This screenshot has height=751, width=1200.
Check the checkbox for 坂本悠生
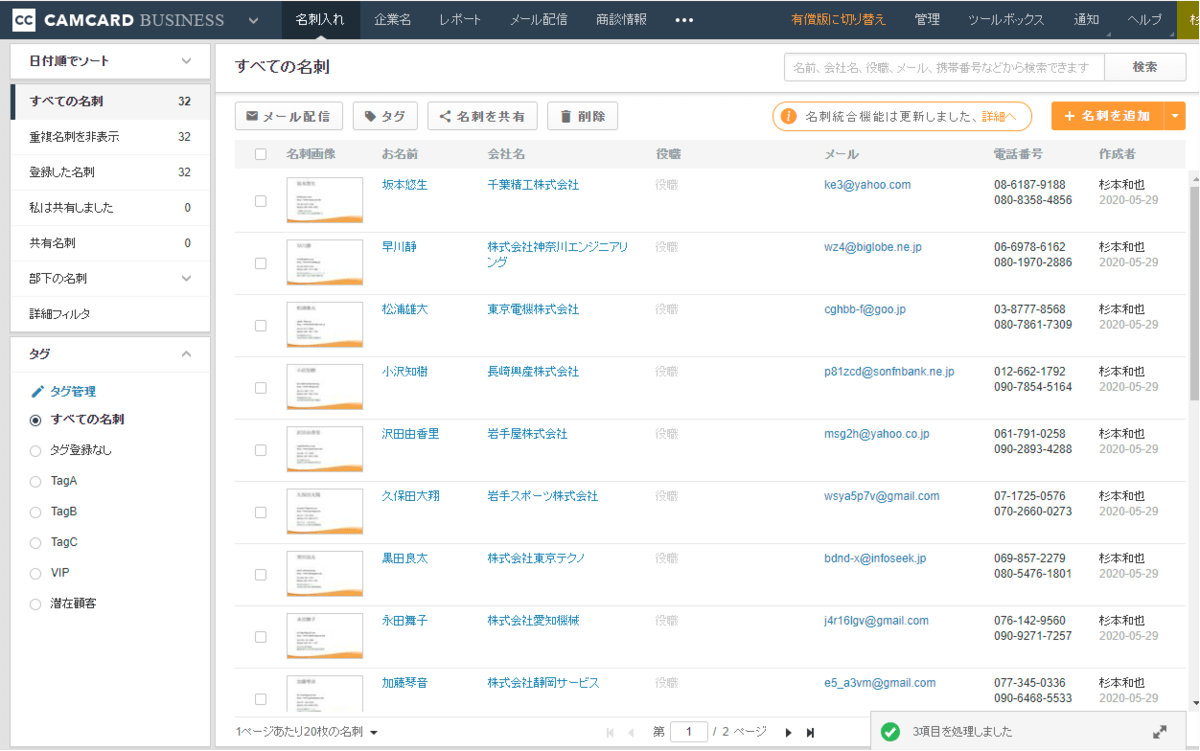pyautogui.click(x=261, y=201)
